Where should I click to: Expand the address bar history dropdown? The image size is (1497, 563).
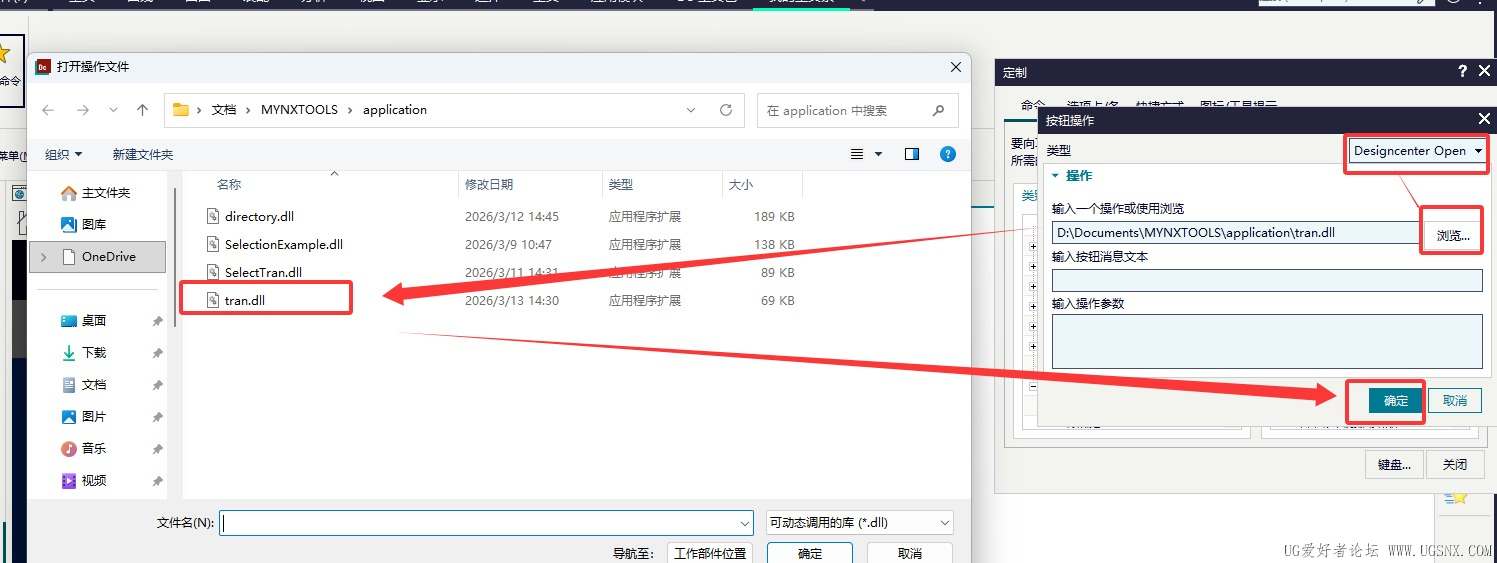point(692,110)
